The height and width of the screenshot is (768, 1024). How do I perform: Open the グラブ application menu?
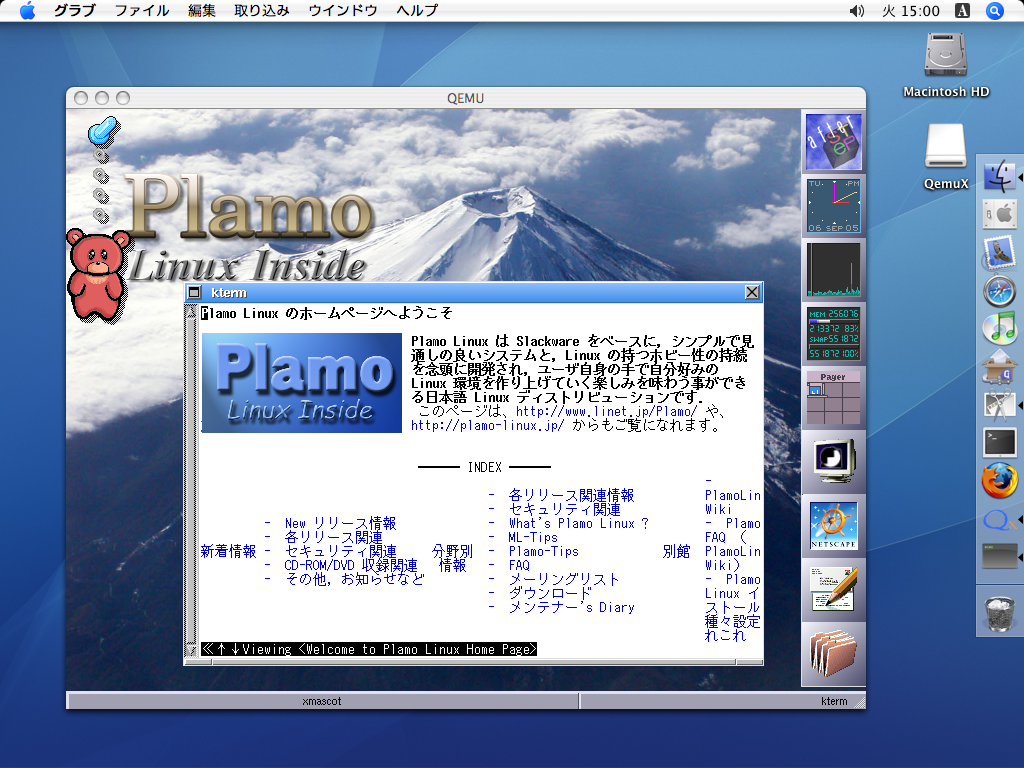point(74,10)
